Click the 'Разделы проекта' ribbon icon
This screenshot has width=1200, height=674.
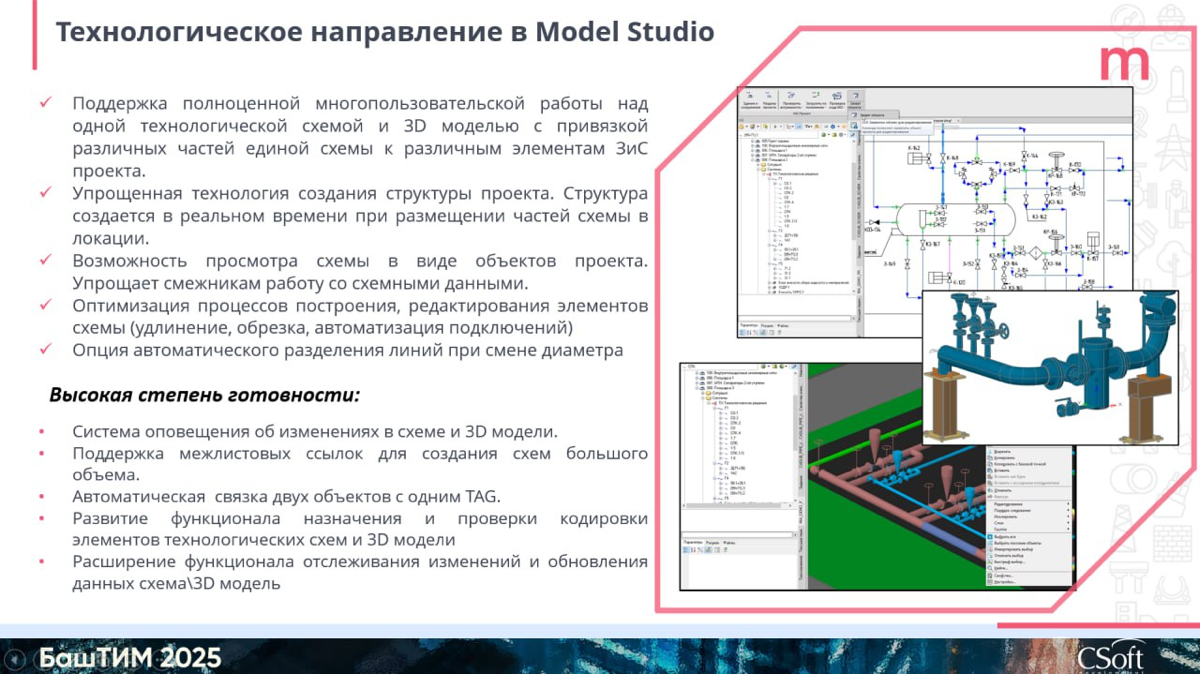click(x=770, y=97)
